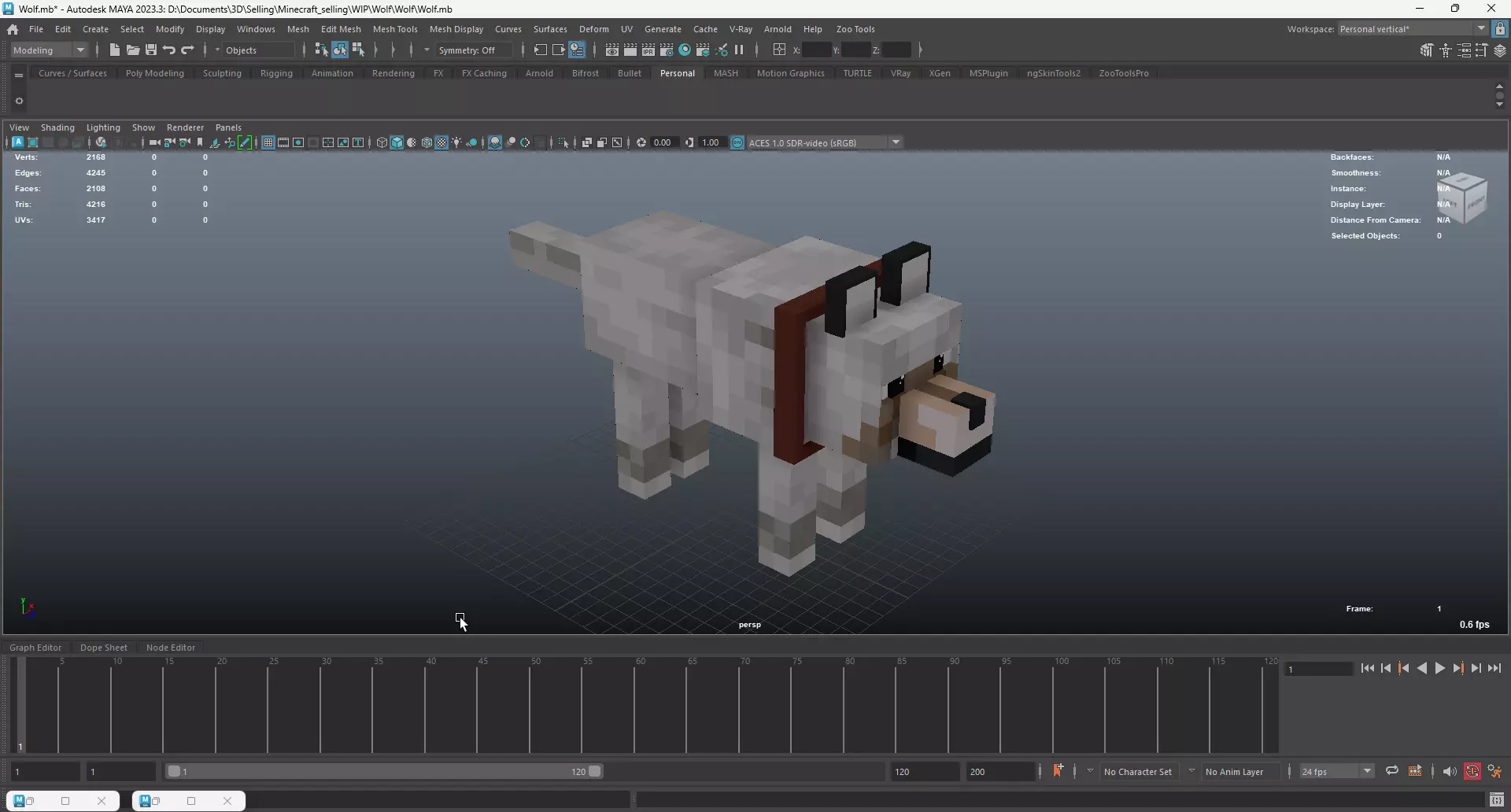Toggle wireframe shading in viewport
This screenshot has height=812, width=1511.
[382, 142]
